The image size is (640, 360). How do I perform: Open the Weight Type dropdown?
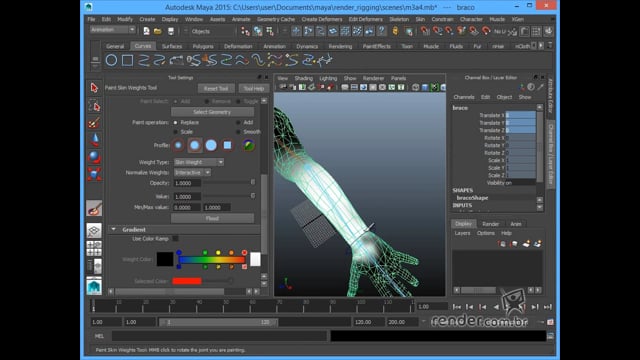click(199, 162)
